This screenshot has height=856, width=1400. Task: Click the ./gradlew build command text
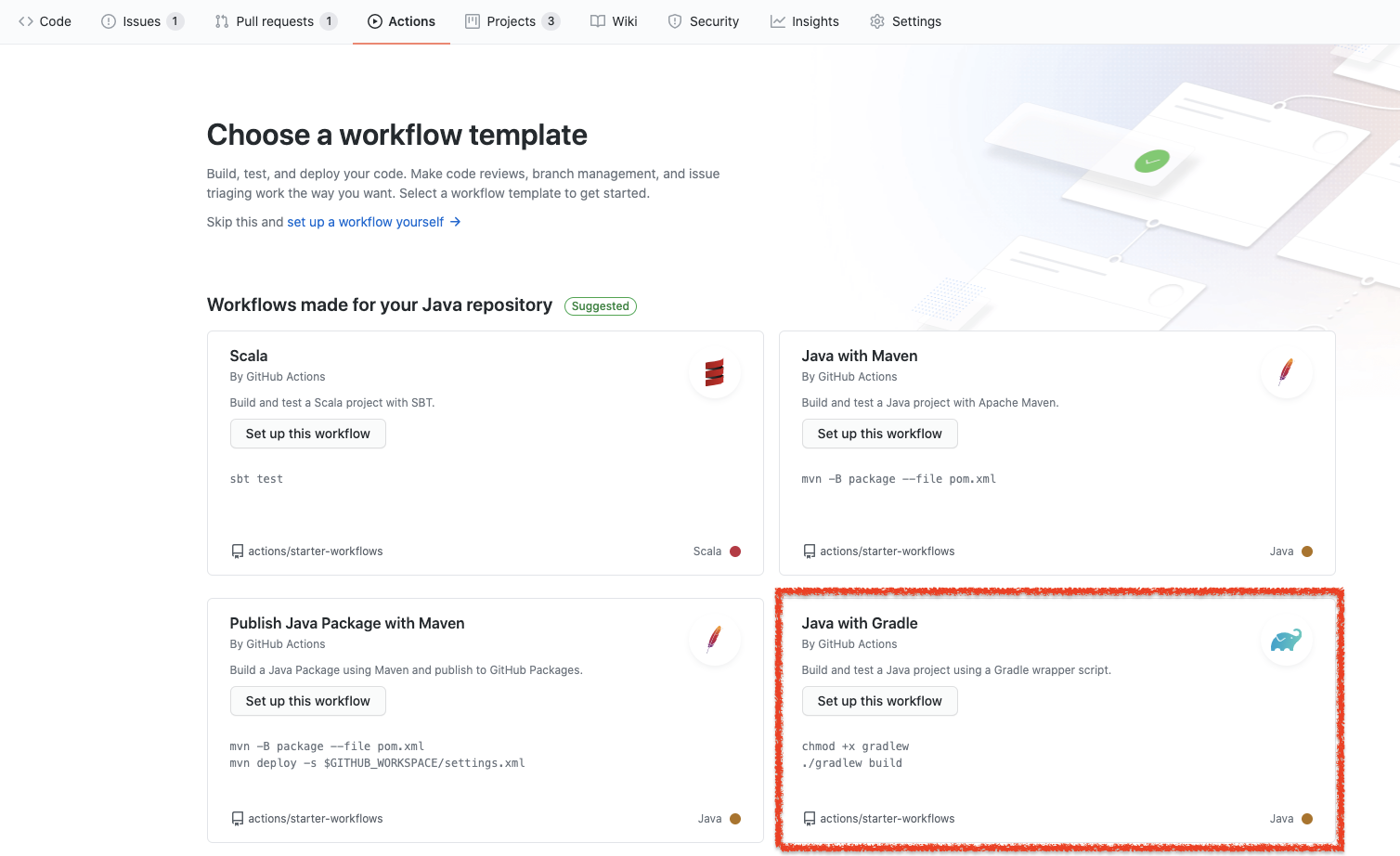click(x=852, y=763)
